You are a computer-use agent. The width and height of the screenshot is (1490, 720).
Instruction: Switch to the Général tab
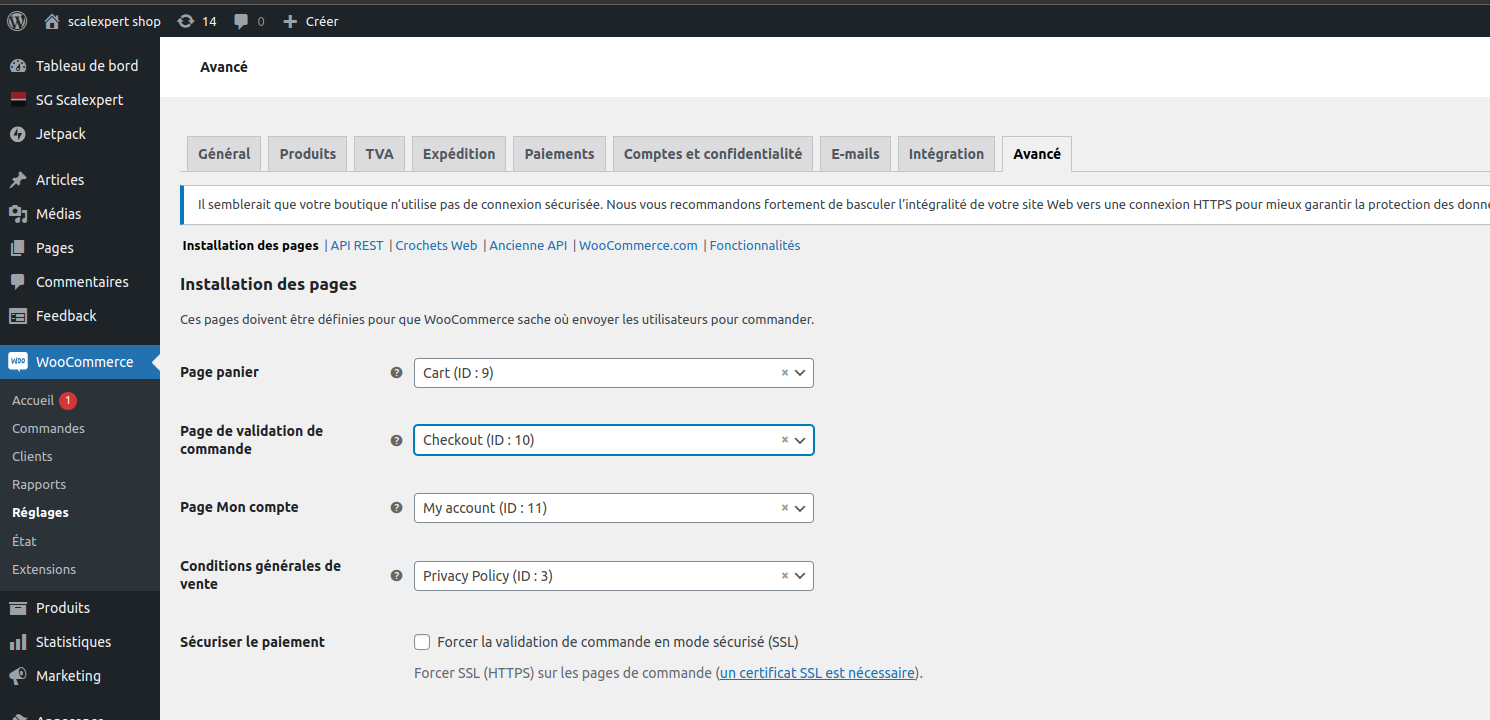(224, 154)
